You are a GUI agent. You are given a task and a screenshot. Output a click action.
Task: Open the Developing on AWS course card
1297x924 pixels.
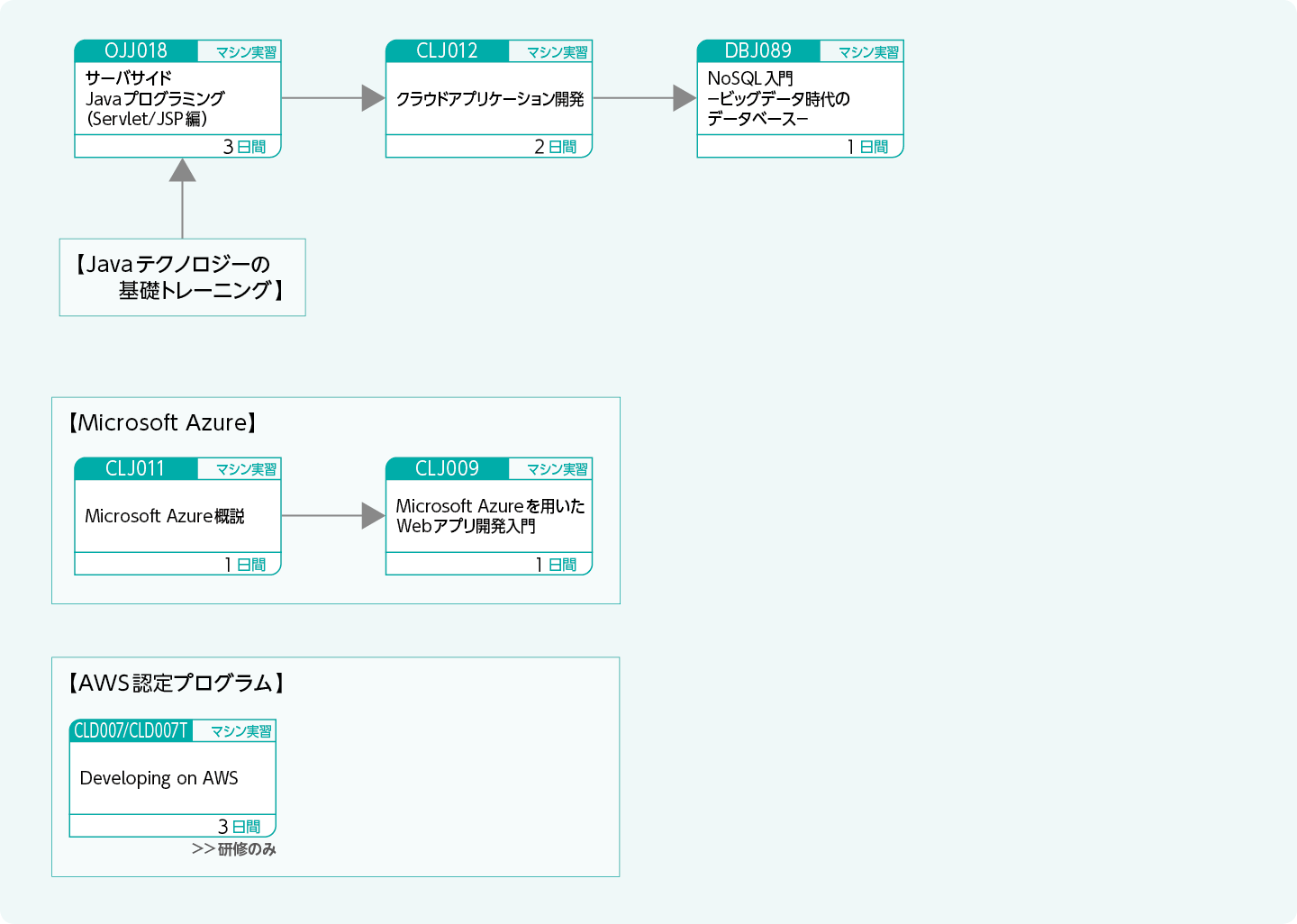click(173, 778)
